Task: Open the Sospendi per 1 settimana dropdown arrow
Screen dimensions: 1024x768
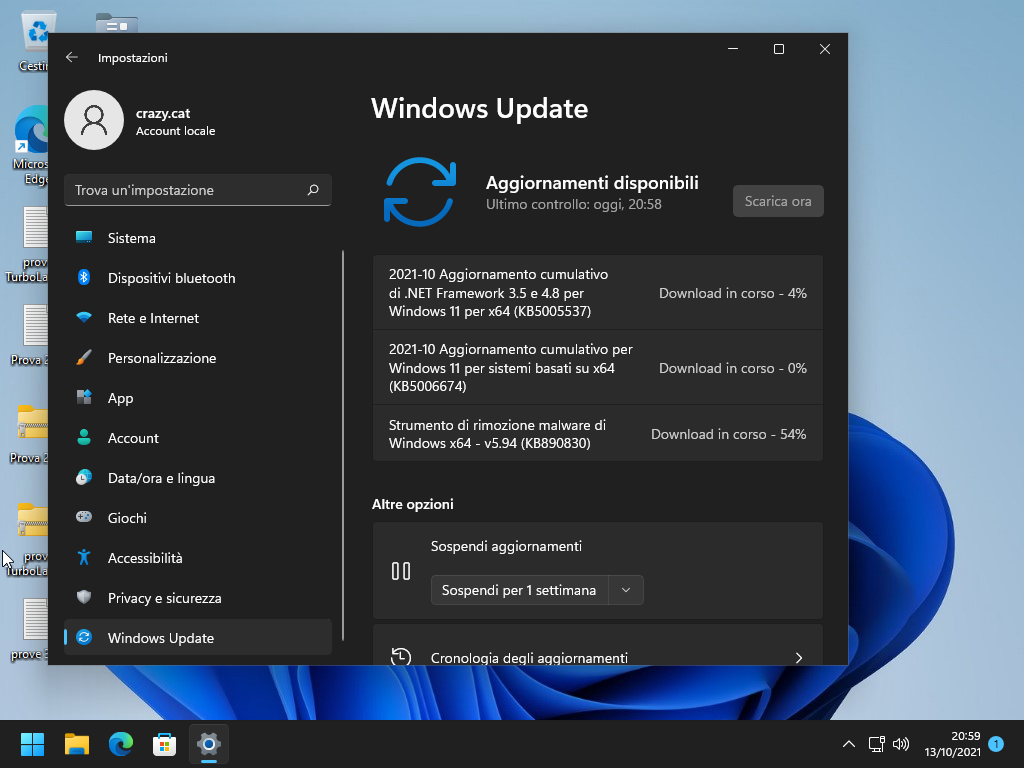Action: pos(626,590)
